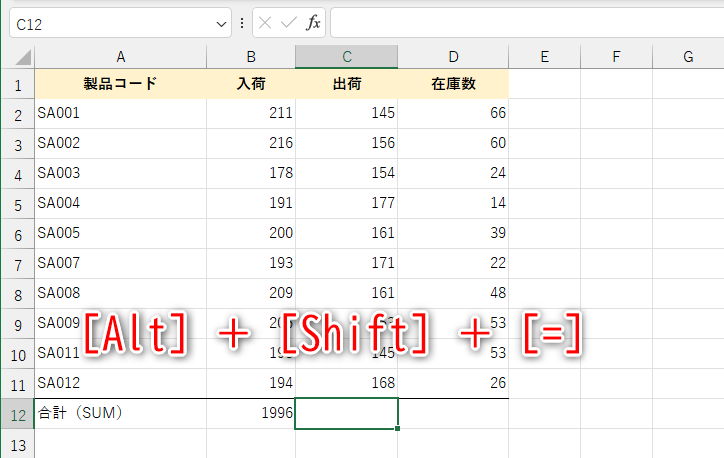The image size is (724, 458).
Task: Click the 製品コード header cell
Action: coord(121,84)
